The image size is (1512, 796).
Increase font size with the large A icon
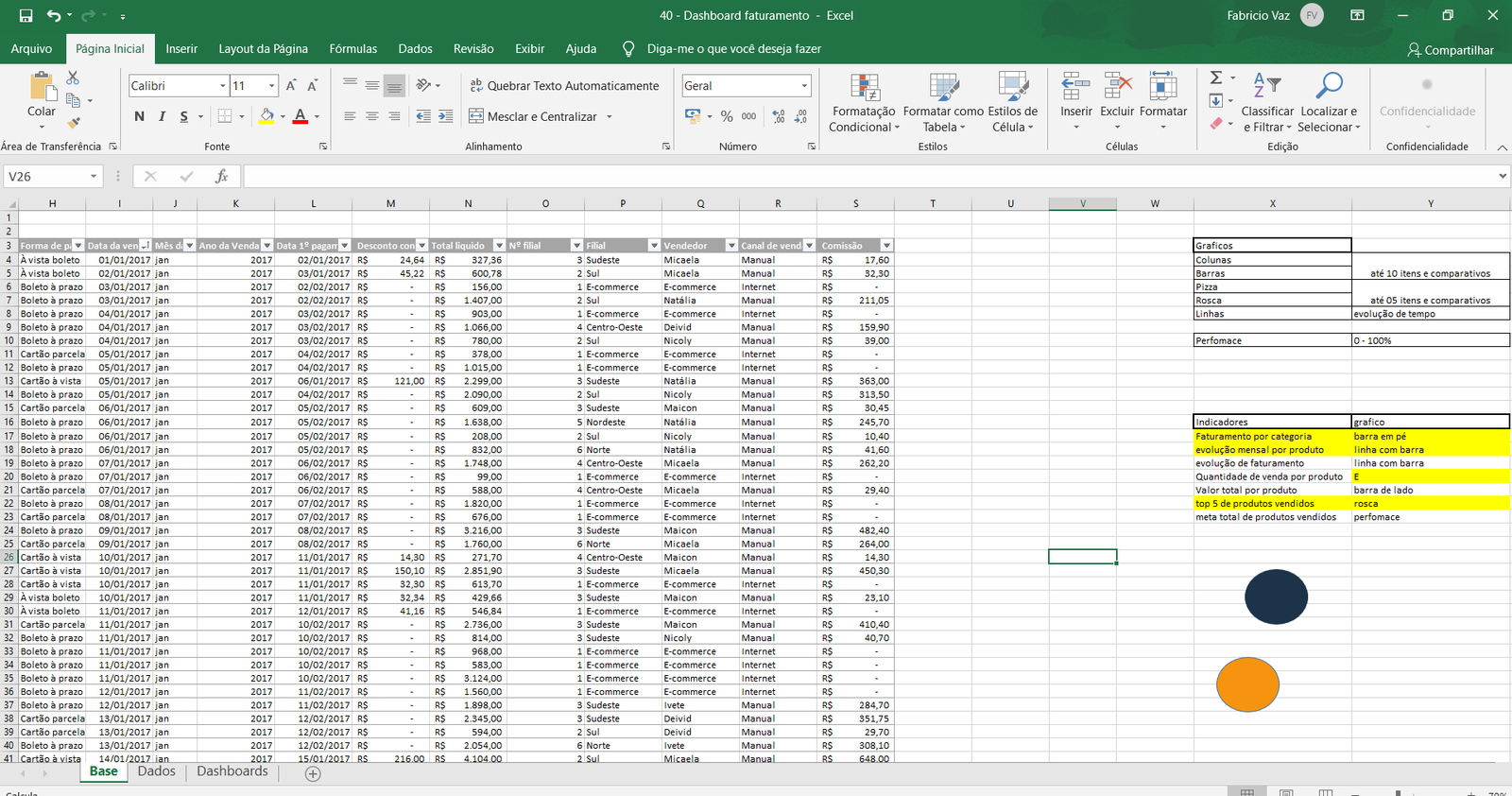pyautogui.click(x=291, y=86)
